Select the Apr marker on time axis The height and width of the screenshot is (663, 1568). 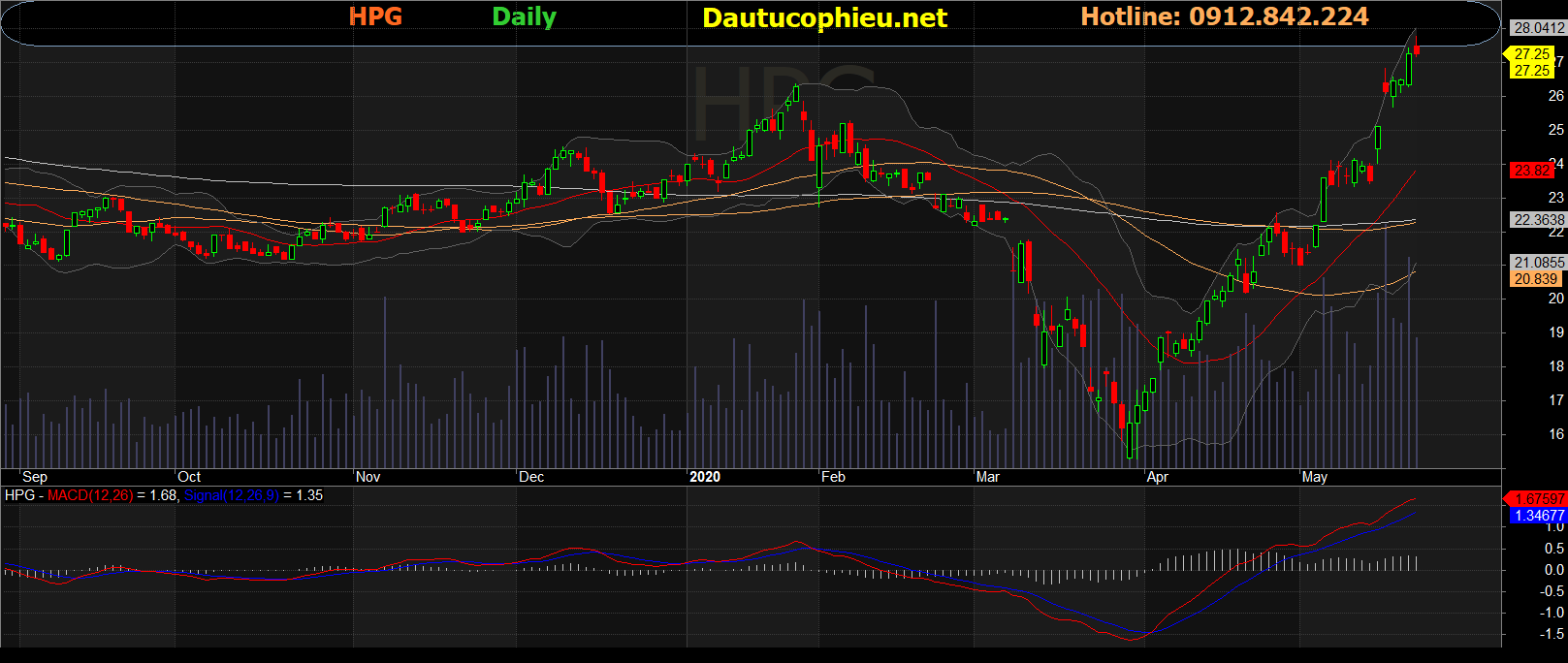(x=1157, y=477)
